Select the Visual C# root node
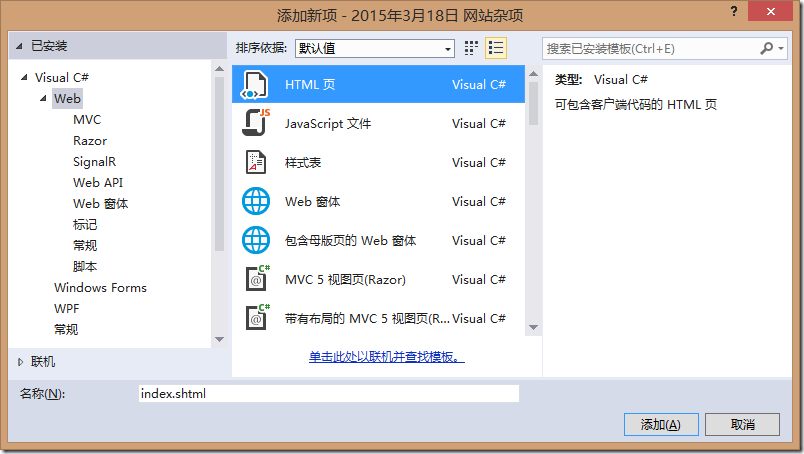 click(62, 77)
